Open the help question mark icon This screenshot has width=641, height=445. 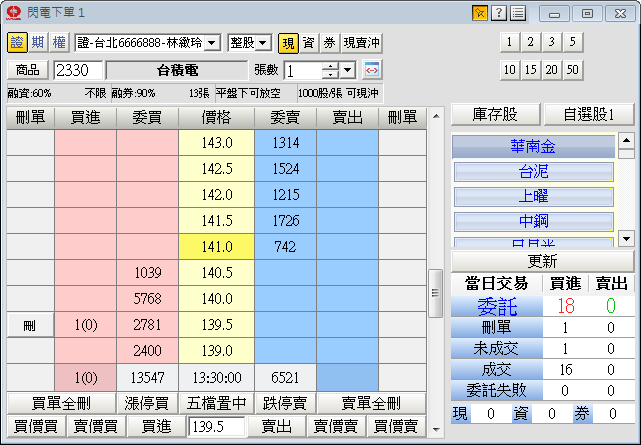coord(499,13)
